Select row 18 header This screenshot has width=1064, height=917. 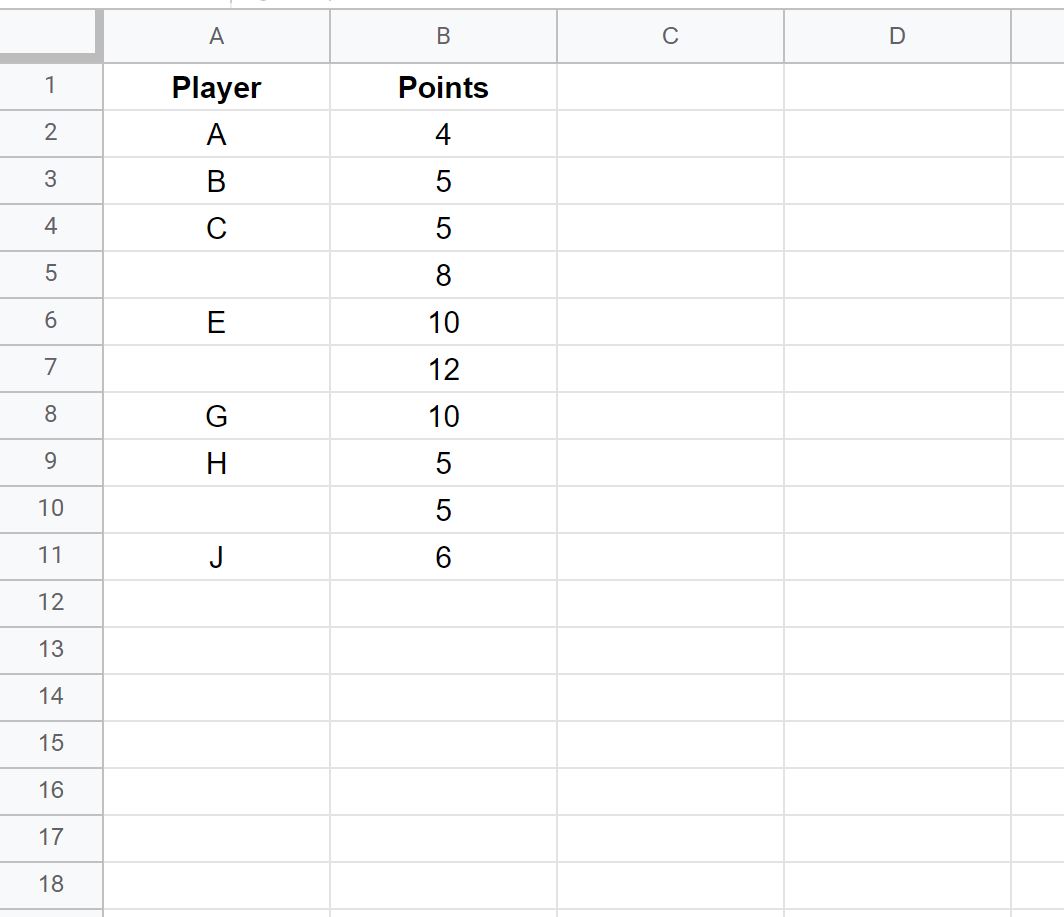50,884
